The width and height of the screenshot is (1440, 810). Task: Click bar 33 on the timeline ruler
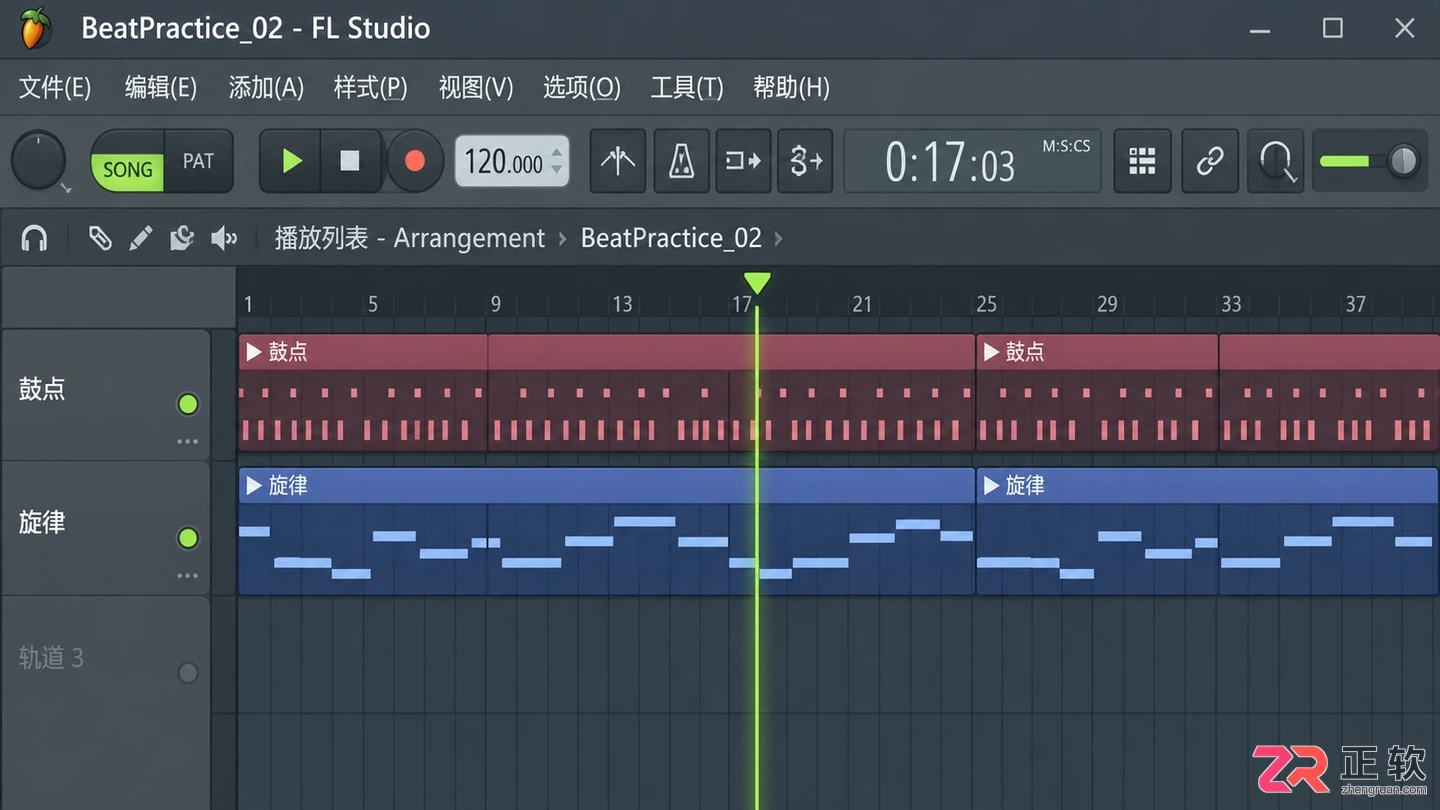click(1231, 304)
